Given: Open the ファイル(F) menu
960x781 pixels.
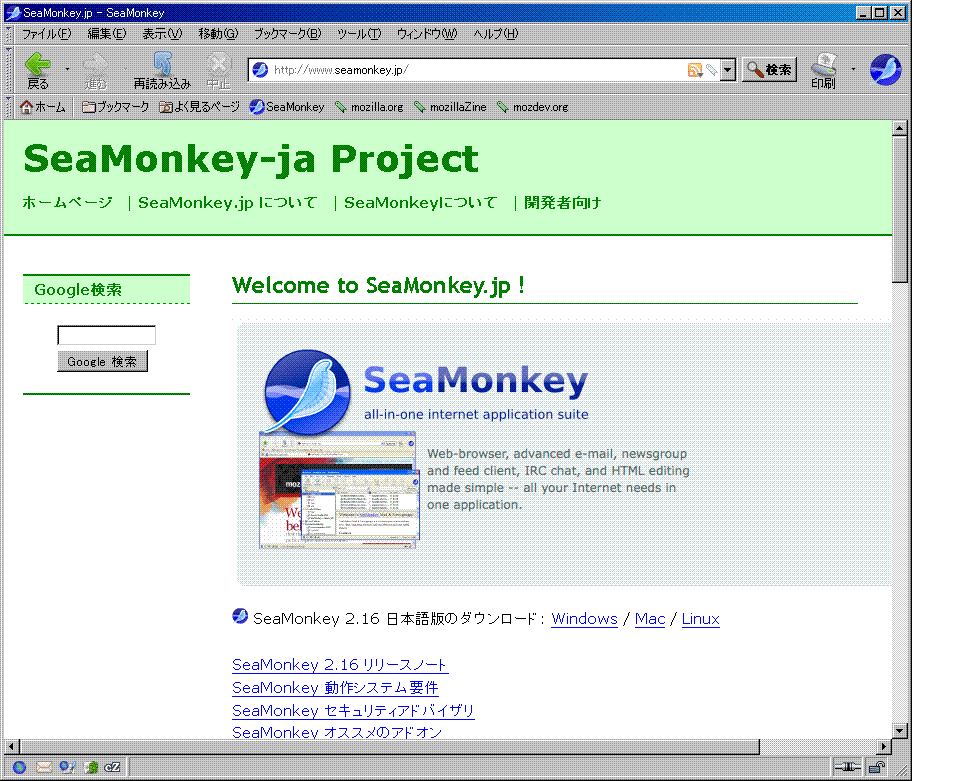Looking at the screenshot, I should click(47, 34).
